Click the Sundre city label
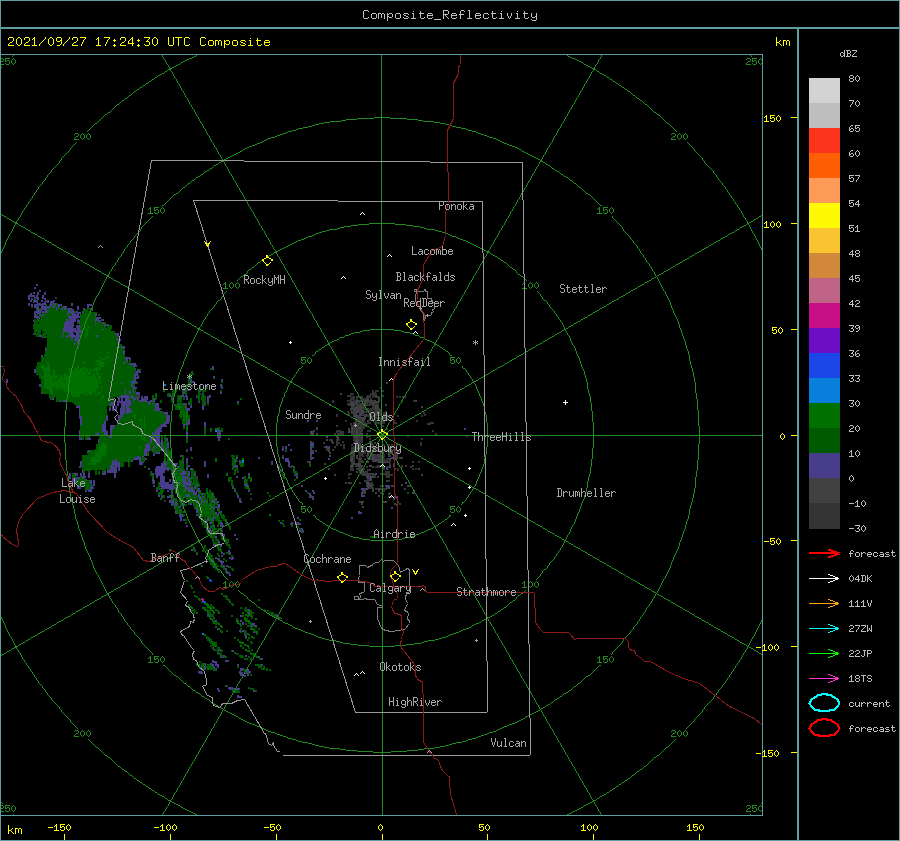This screenshot has height=841, width=900. coord(303,414)
